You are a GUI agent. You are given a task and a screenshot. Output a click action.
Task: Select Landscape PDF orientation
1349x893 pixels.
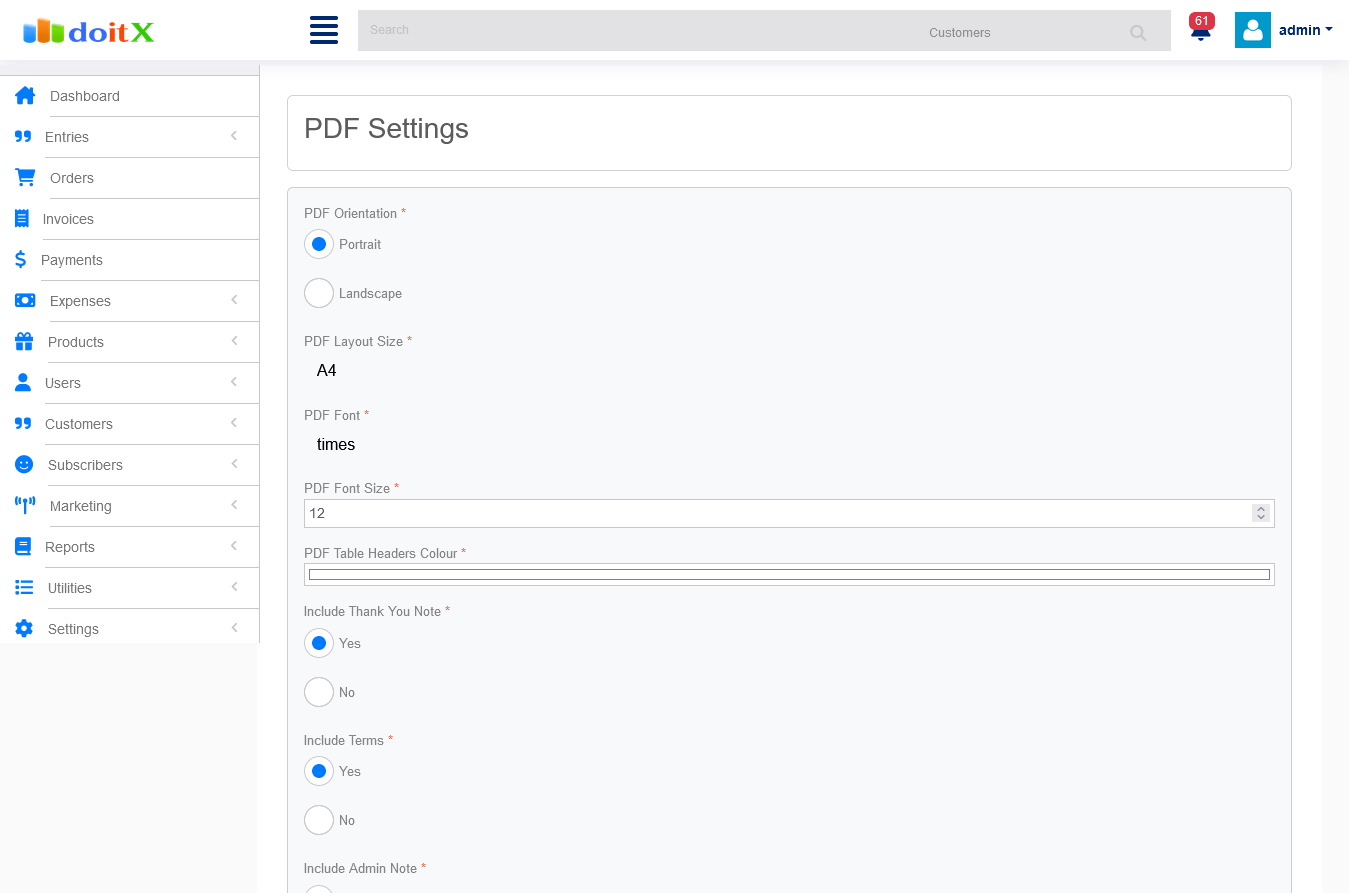[319, 293]
